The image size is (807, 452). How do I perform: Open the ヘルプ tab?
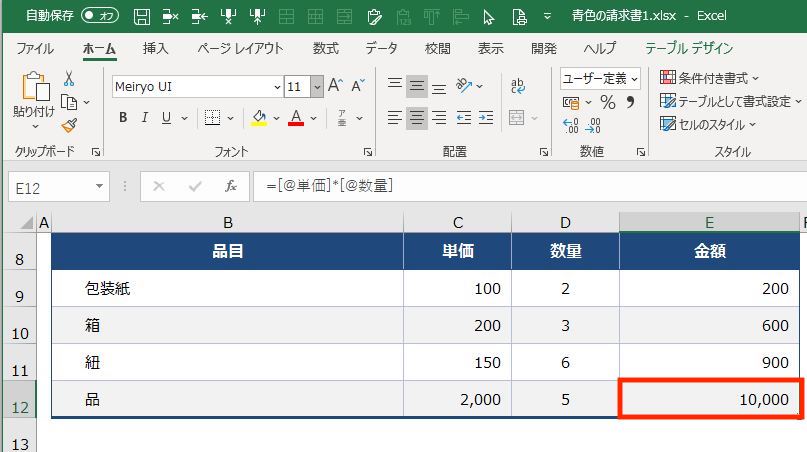point(600,48)
